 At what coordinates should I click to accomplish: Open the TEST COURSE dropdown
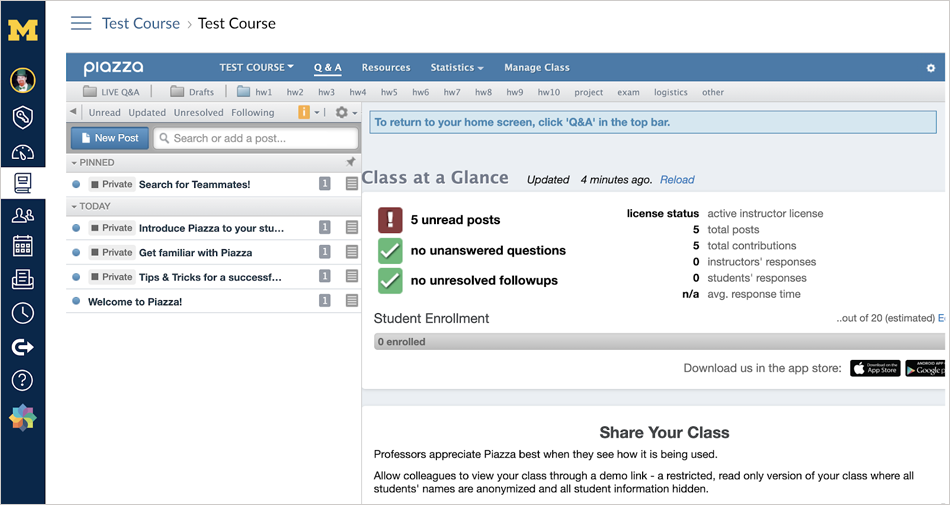tap(256, 67)
